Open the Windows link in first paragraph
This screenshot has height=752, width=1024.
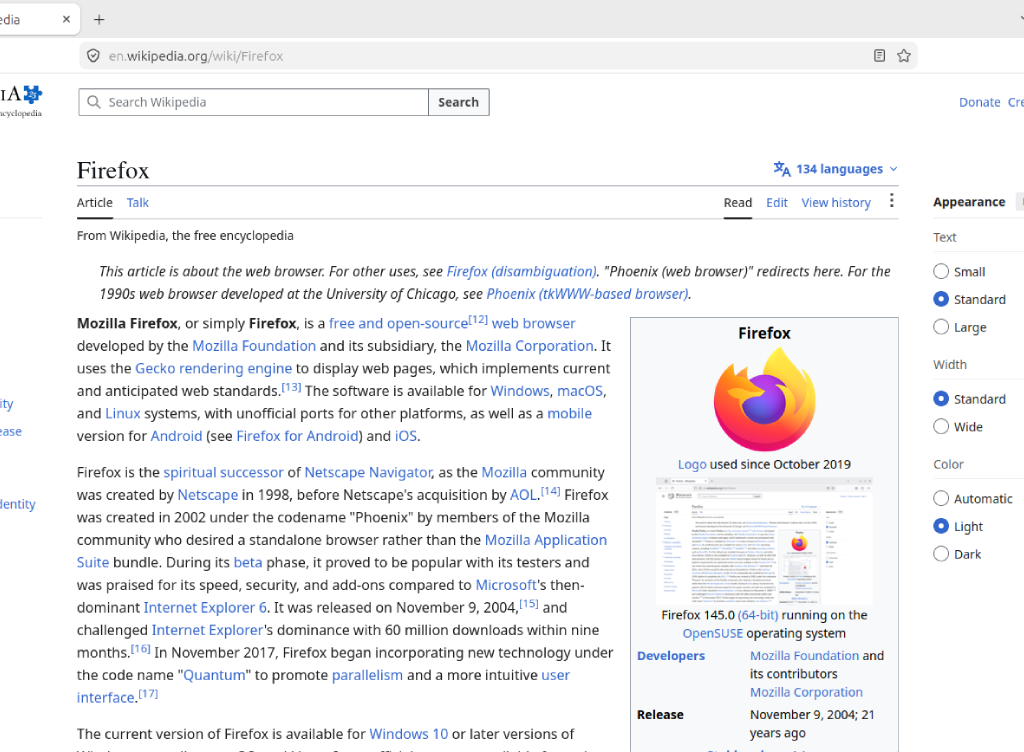[x=520, y=391]
